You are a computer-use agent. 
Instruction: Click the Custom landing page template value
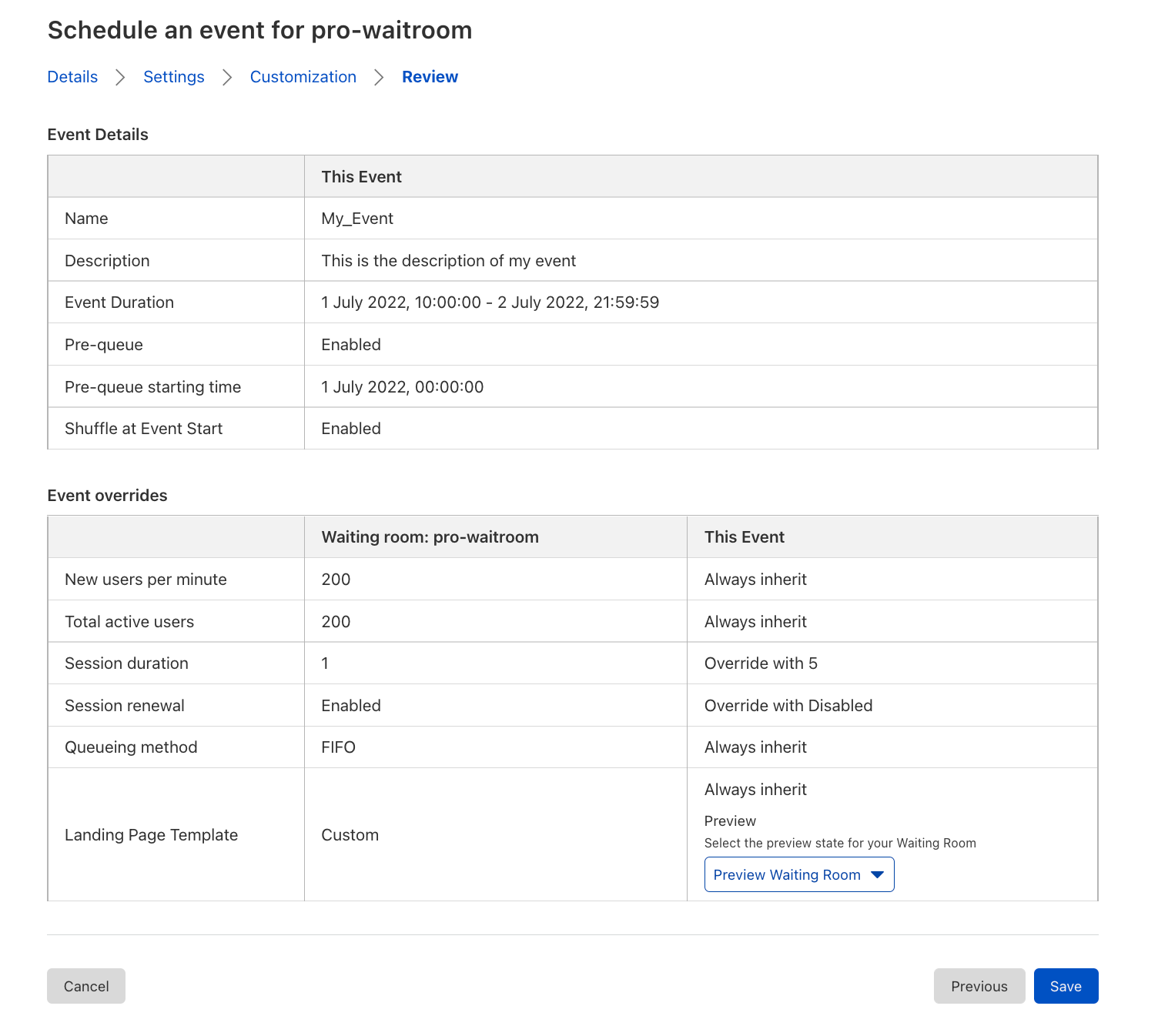350,835
